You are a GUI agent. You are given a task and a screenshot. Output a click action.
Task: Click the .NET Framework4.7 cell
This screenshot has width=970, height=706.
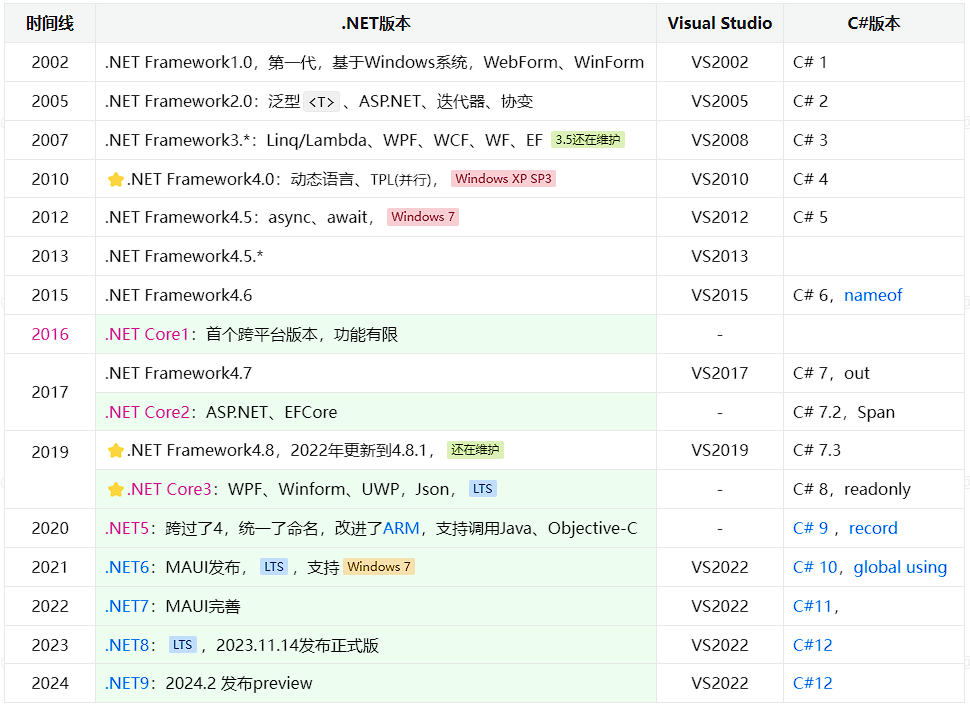(x=376, y=373)
